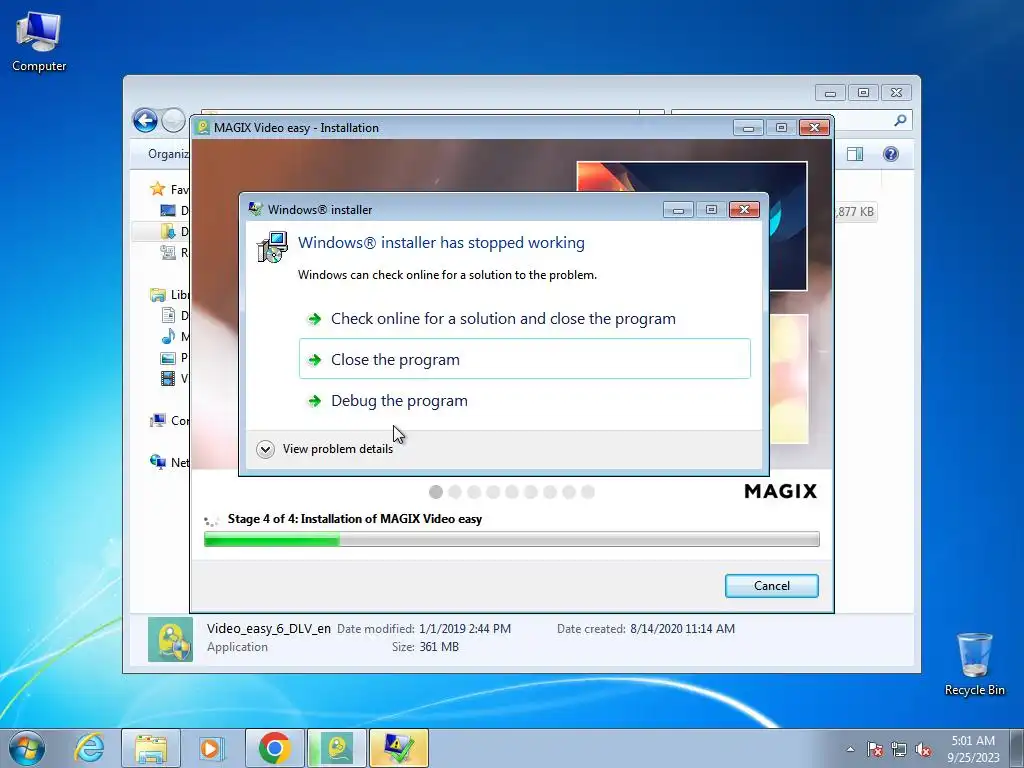Show hidden tray icons arrow

coord(850,749)
